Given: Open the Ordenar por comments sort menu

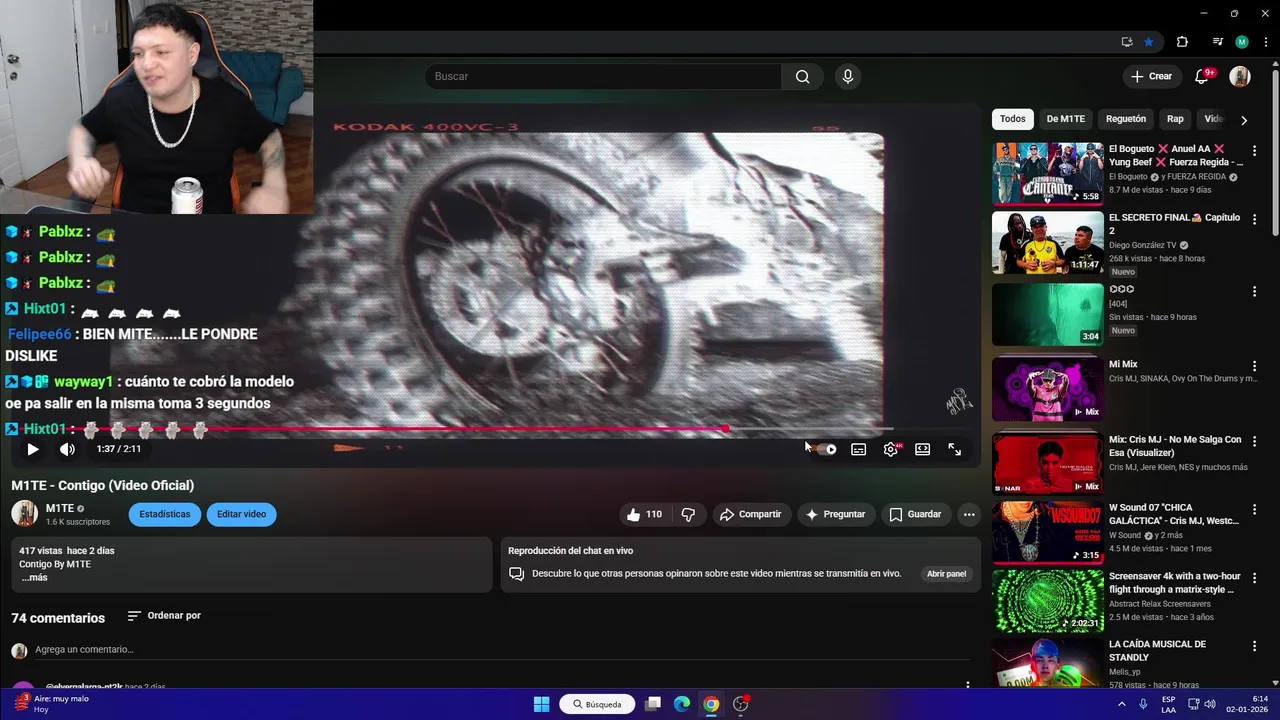Looking at the screenshot, I should 164,616.
